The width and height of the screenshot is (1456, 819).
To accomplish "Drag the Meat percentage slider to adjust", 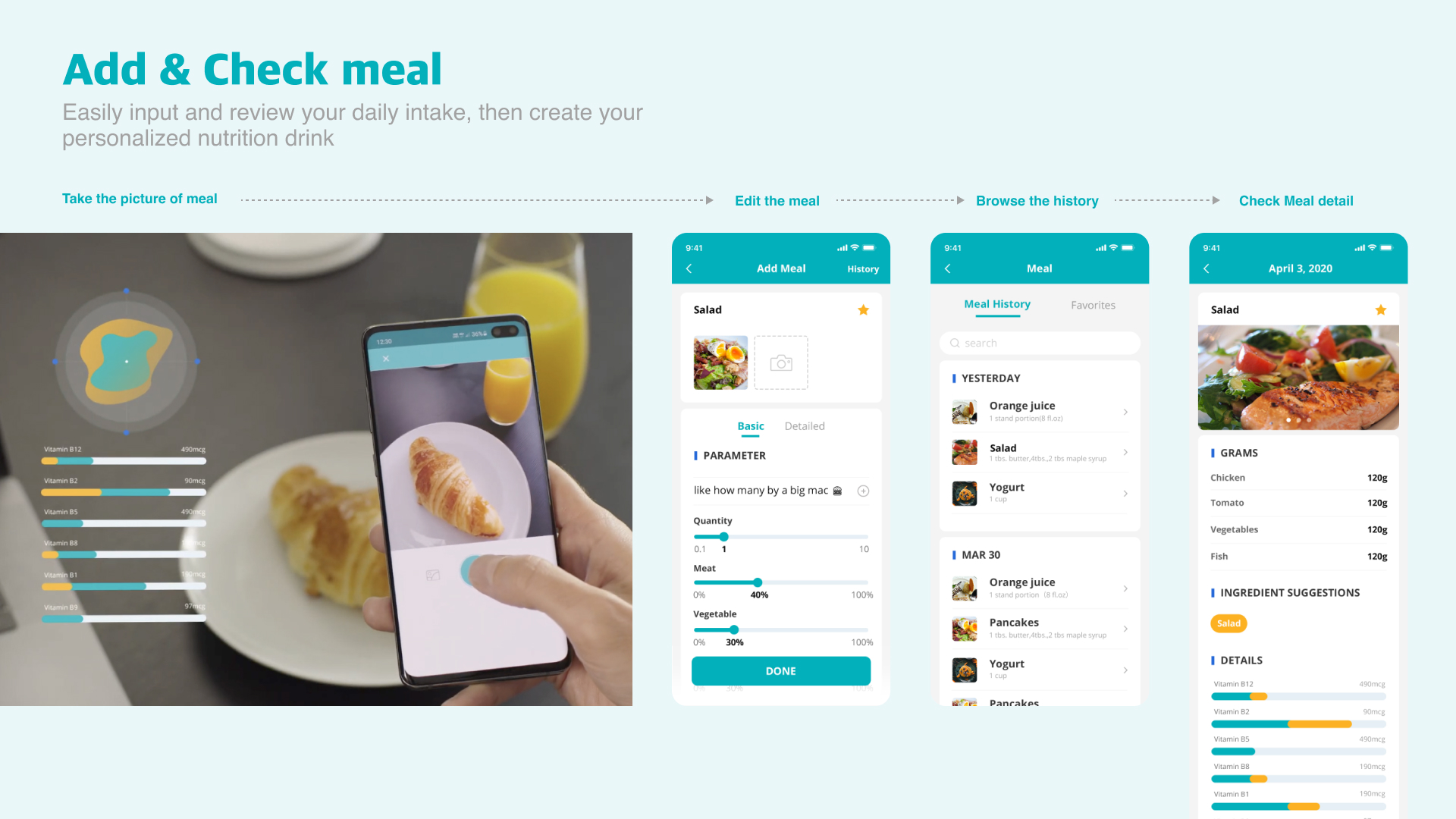I will point(756,582).
